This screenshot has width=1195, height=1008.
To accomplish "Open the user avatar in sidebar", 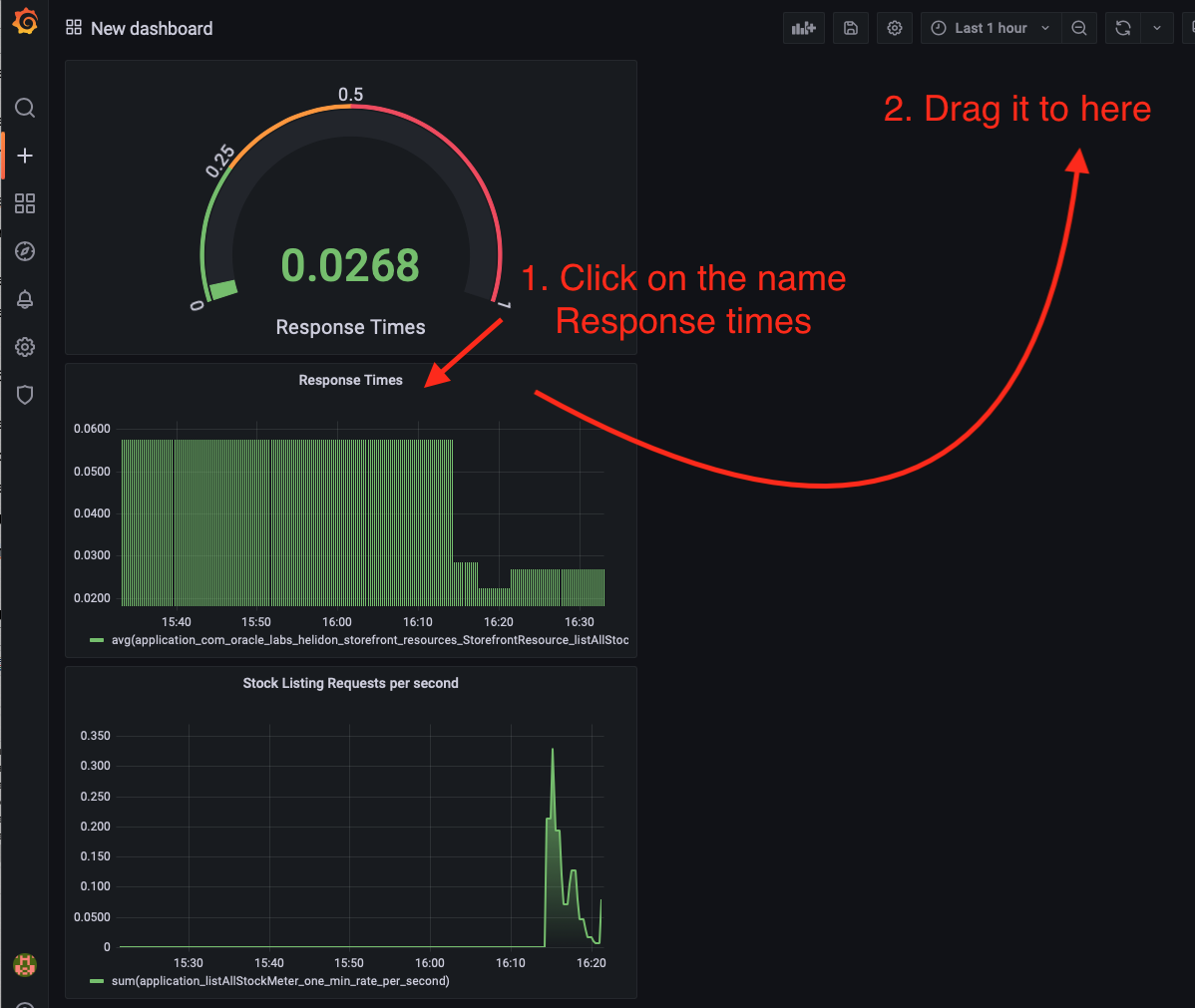I will pyautogui.click(x=25, y=965).
